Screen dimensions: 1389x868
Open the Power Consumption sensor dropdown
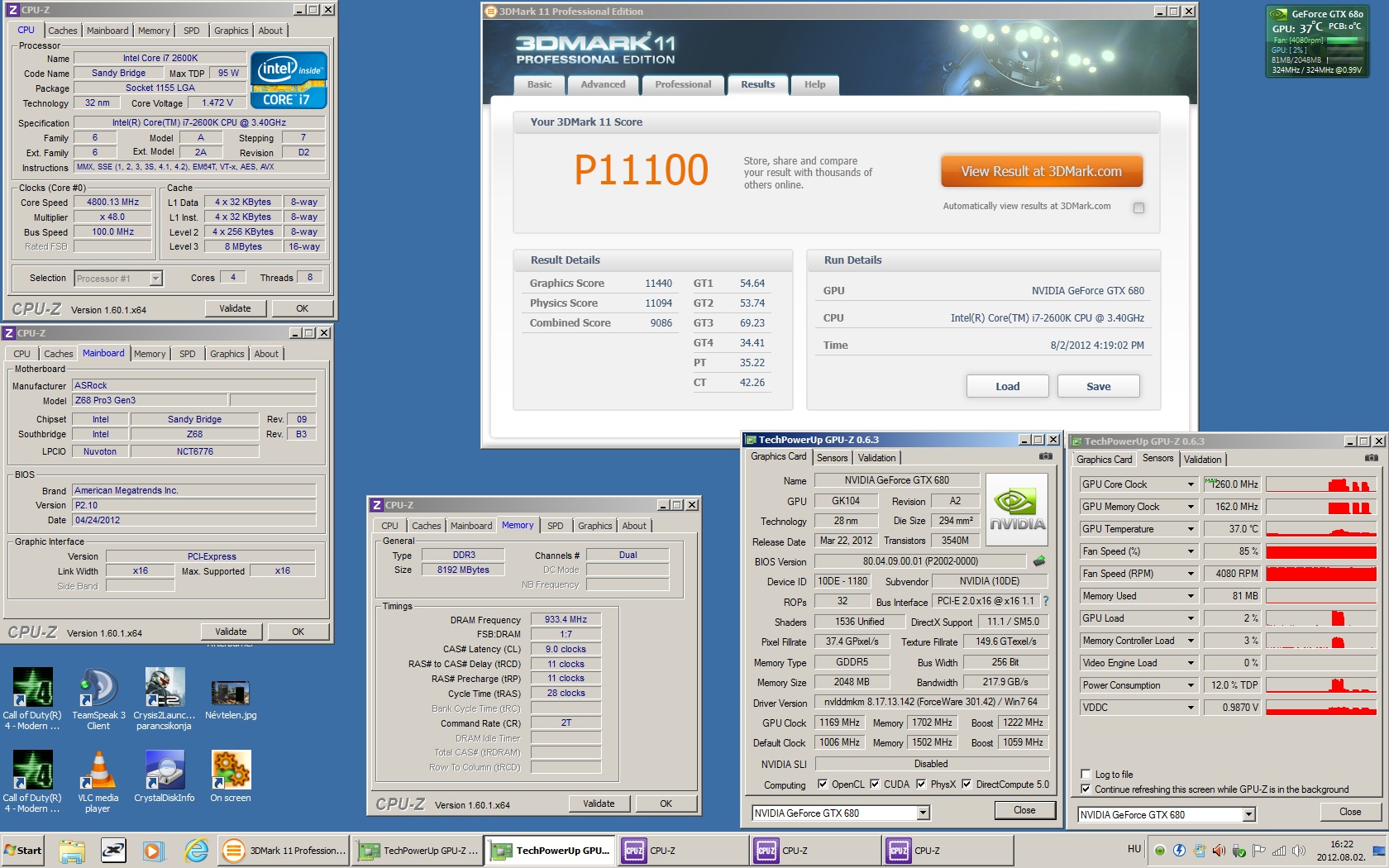[x=1191, y=685]
